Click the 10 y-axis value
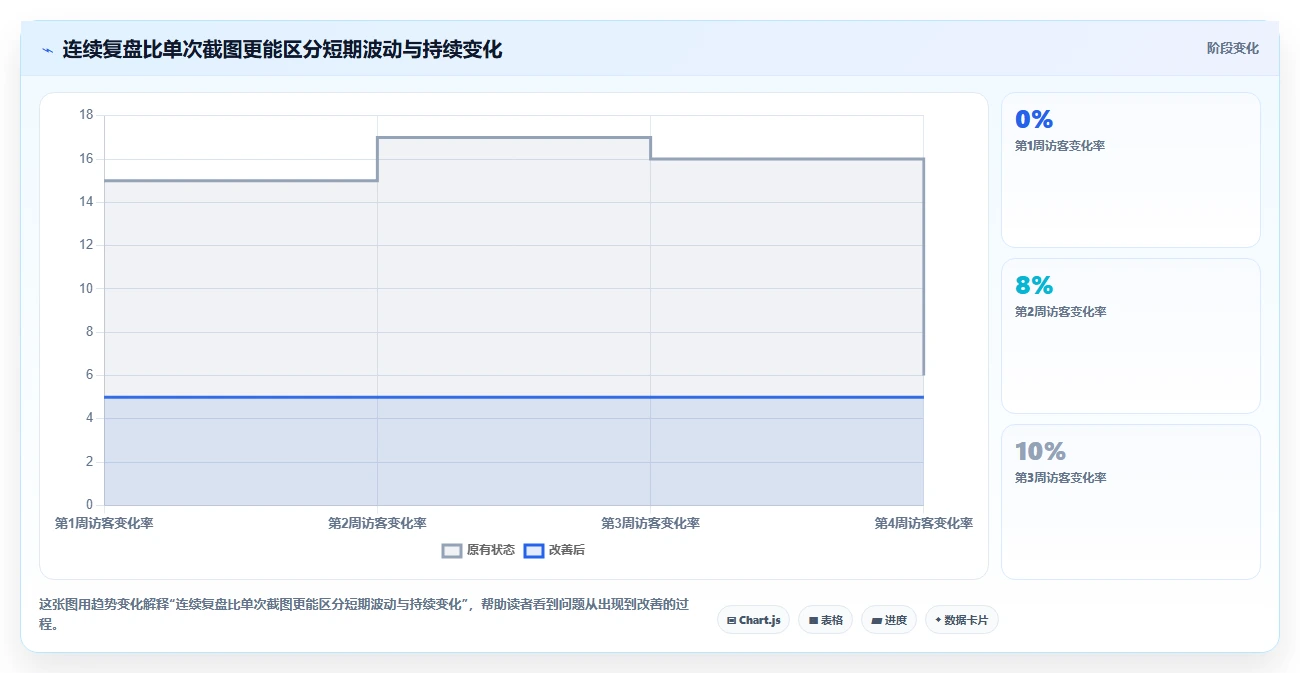This screenshot has width=1300, height=673. pyautogui.click(x=86, y=288)
